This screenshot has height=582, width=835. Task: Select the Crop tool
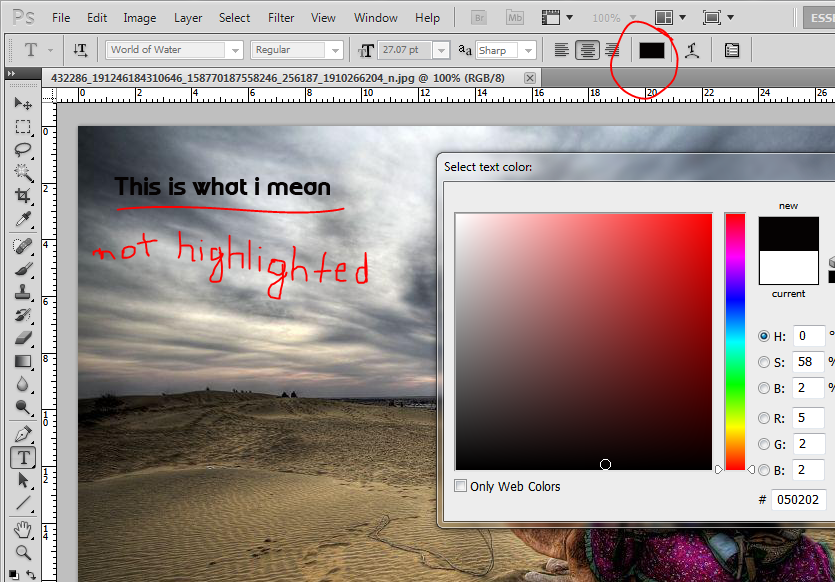[23, 195]
